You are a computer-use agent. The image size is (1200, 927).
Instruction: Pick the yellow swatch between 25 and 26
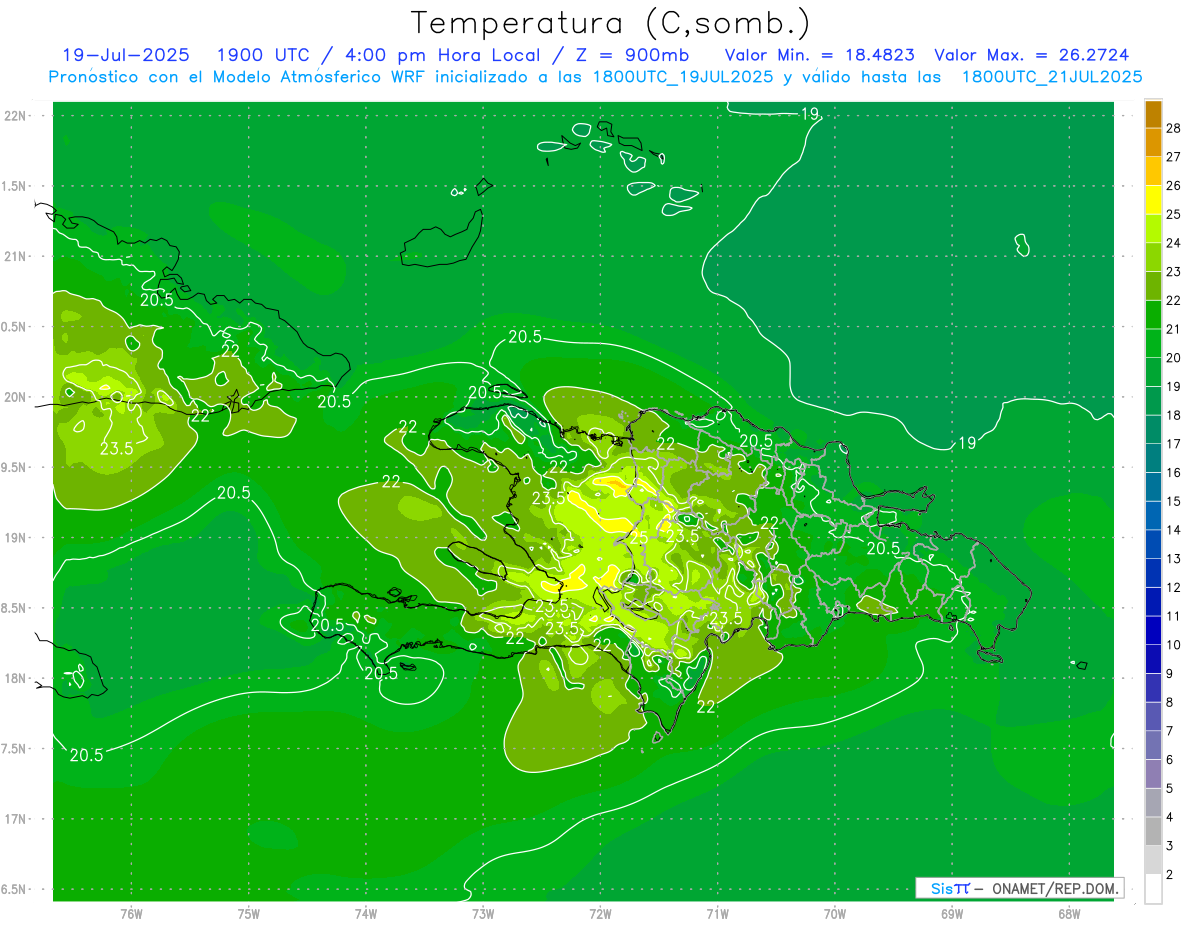(x=1153, y=200)
